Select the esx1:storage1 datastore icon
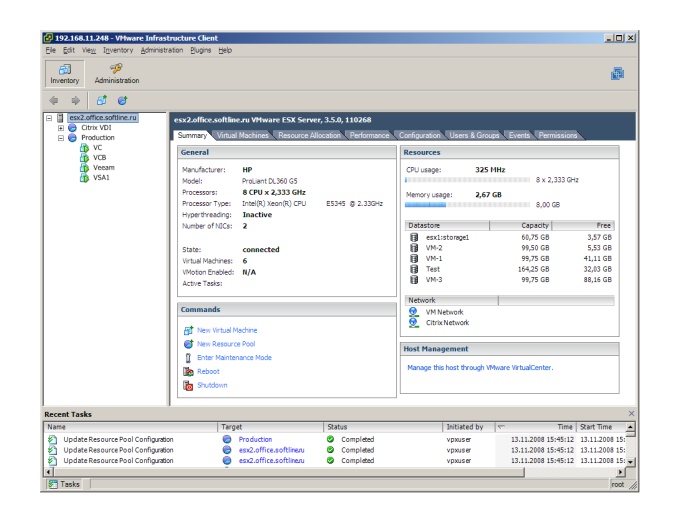 coord(414,237)
